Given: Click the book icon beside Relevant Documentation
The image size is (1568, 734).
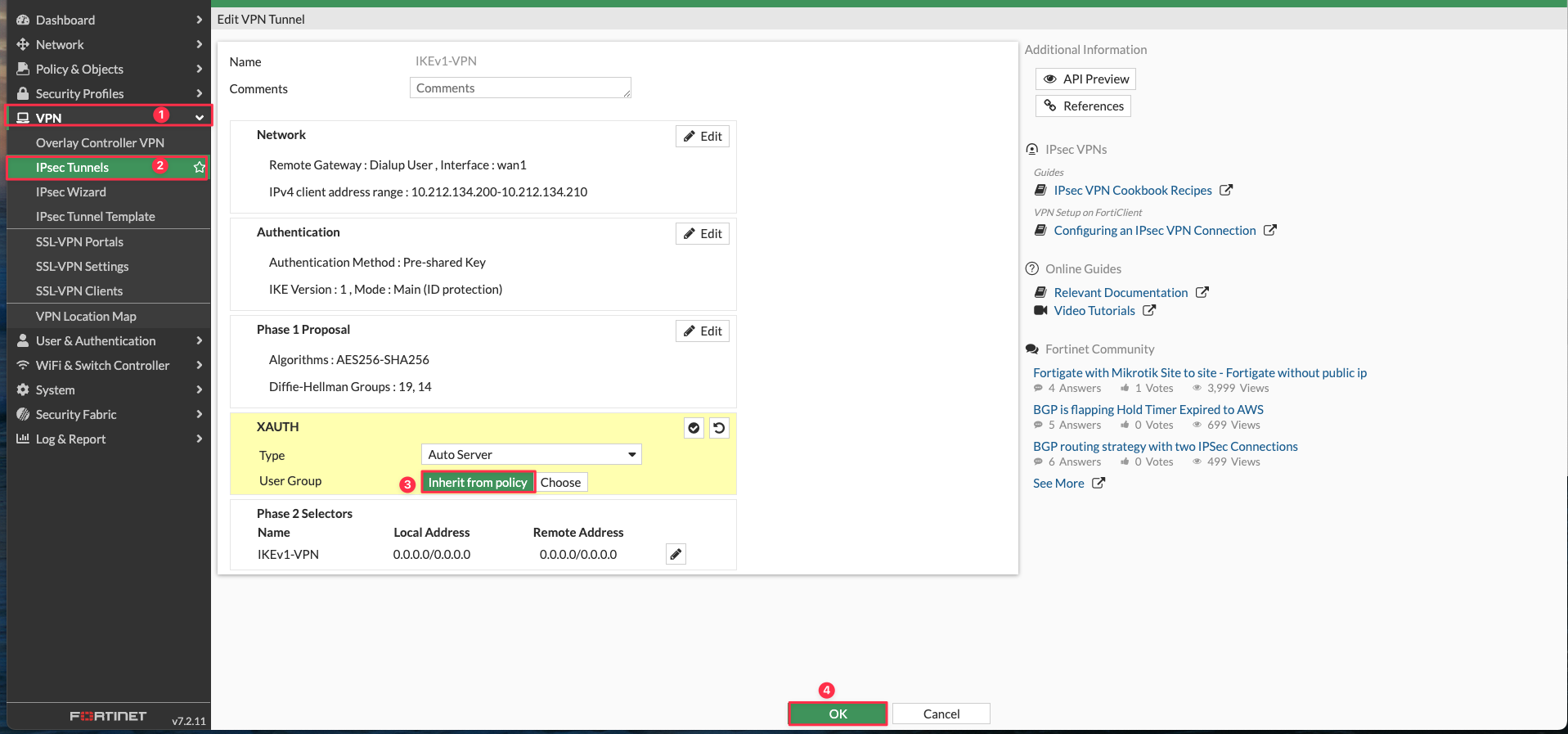Looking at the screenshot, I should 1040,292.
